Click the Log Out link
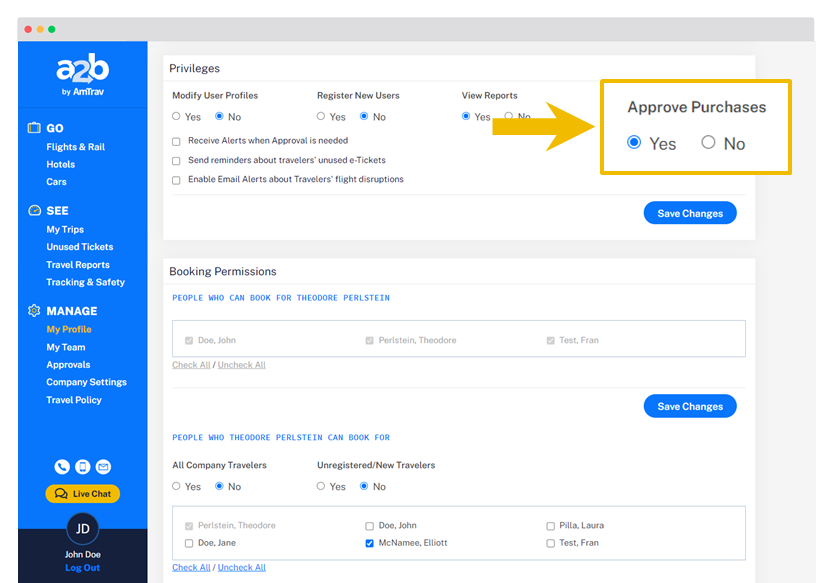 [x=82, y=568]
